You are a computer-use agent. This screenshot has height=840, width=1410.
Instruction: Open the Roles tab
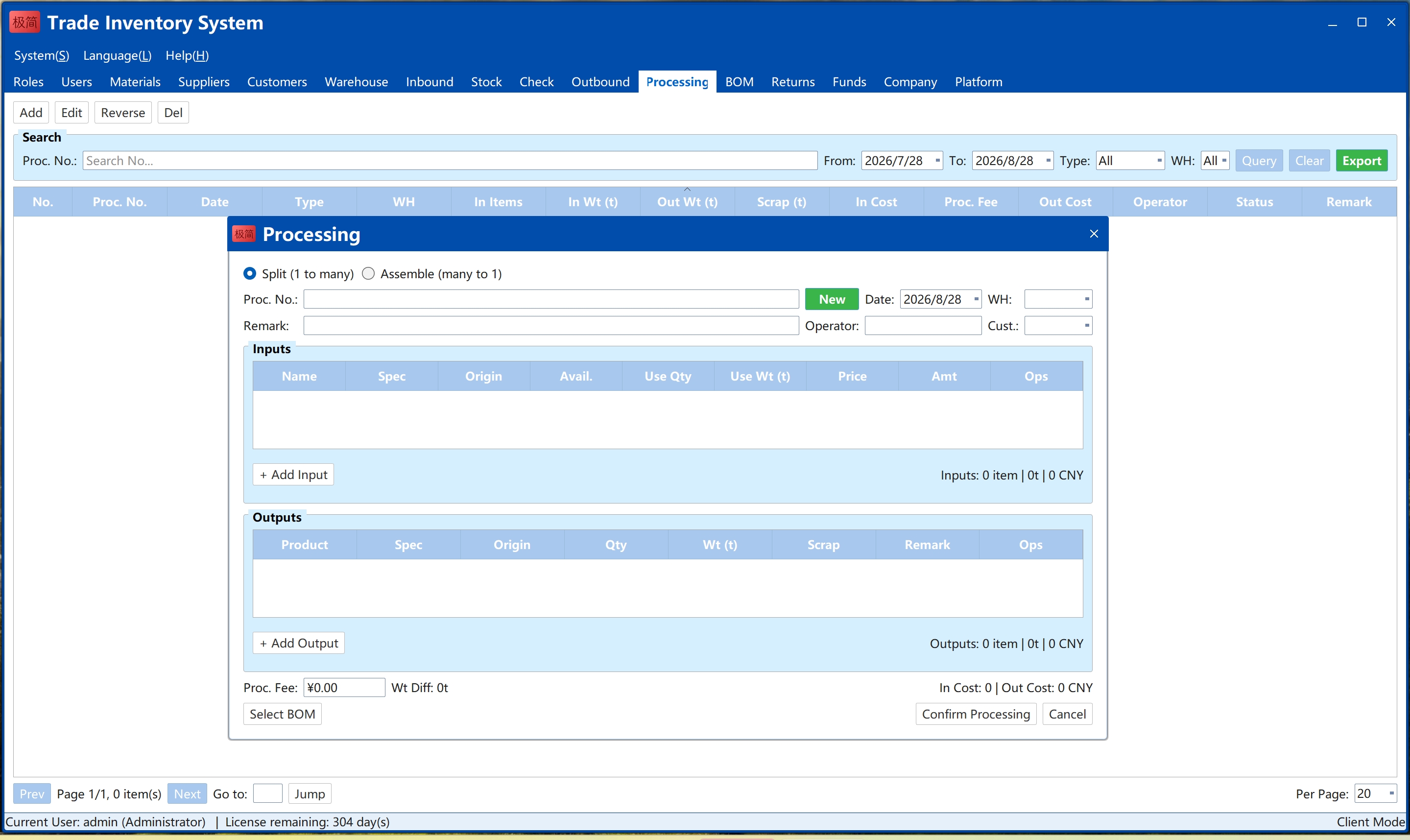coord(28,81)
